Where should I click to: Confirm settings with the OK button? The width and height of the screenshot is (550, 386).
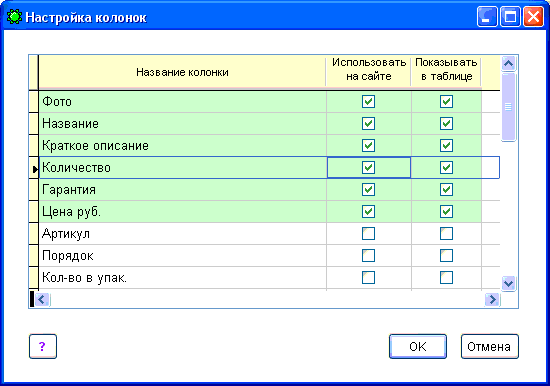[x=418, y=346]
